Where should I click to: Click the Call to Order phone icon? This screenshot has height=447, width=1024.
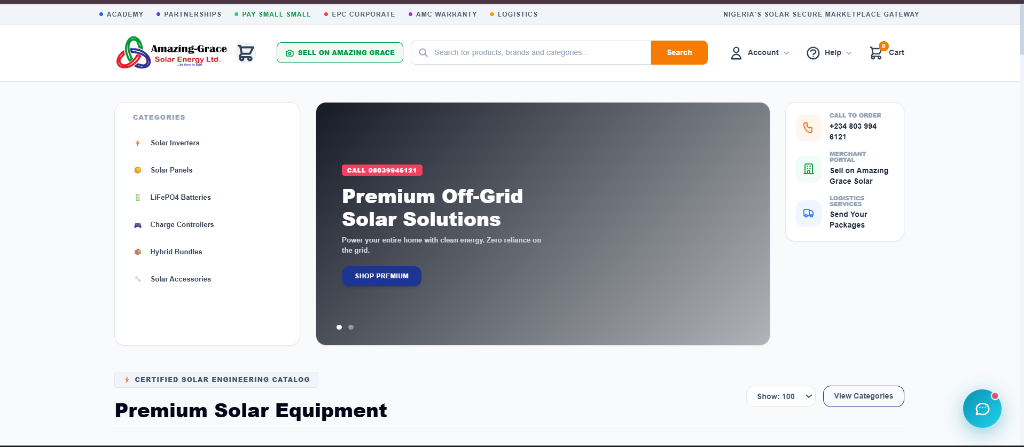click(x=808, y=127)
